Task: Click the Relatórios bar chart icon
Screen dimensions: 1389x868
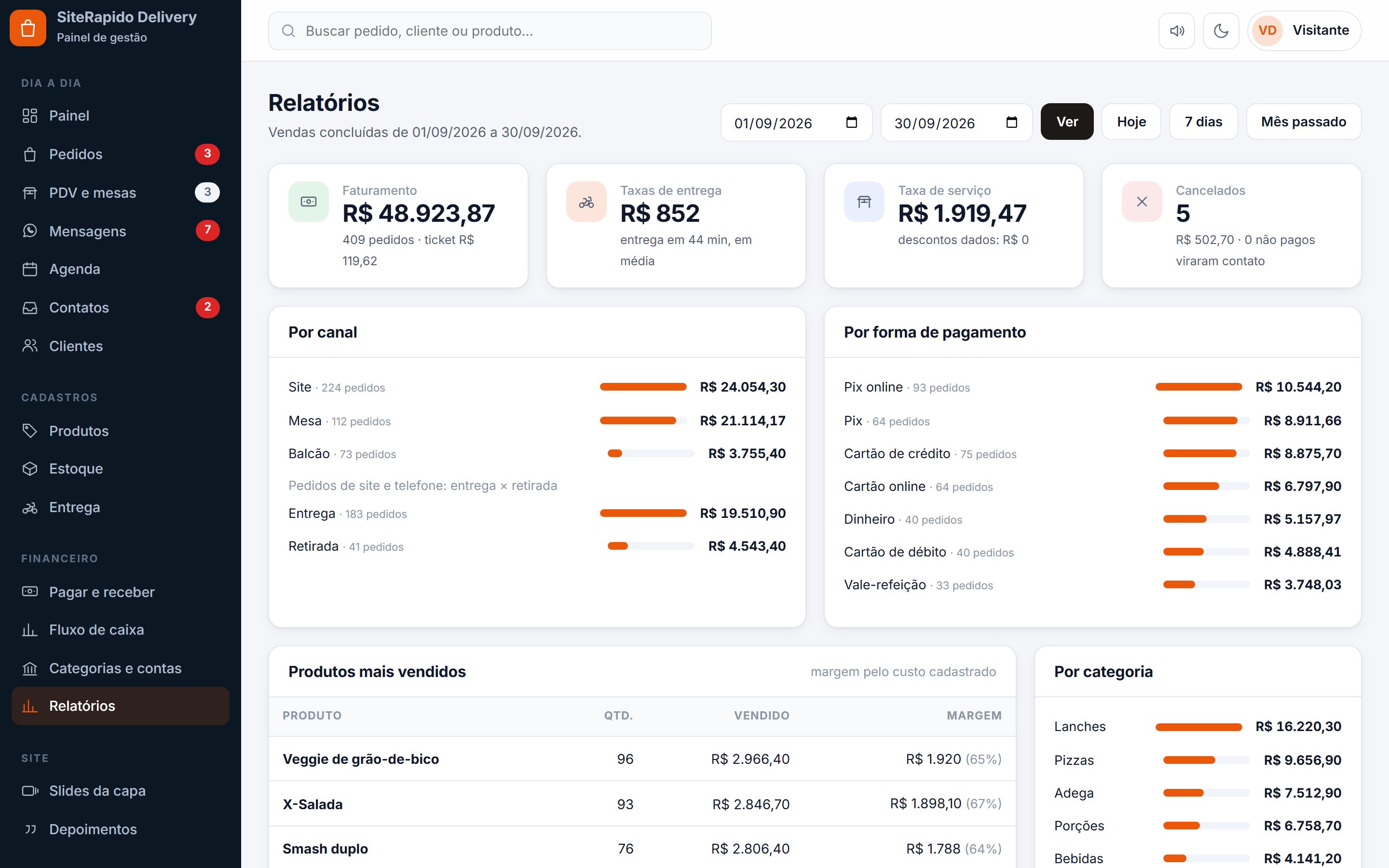Action: tap(30, 706)
